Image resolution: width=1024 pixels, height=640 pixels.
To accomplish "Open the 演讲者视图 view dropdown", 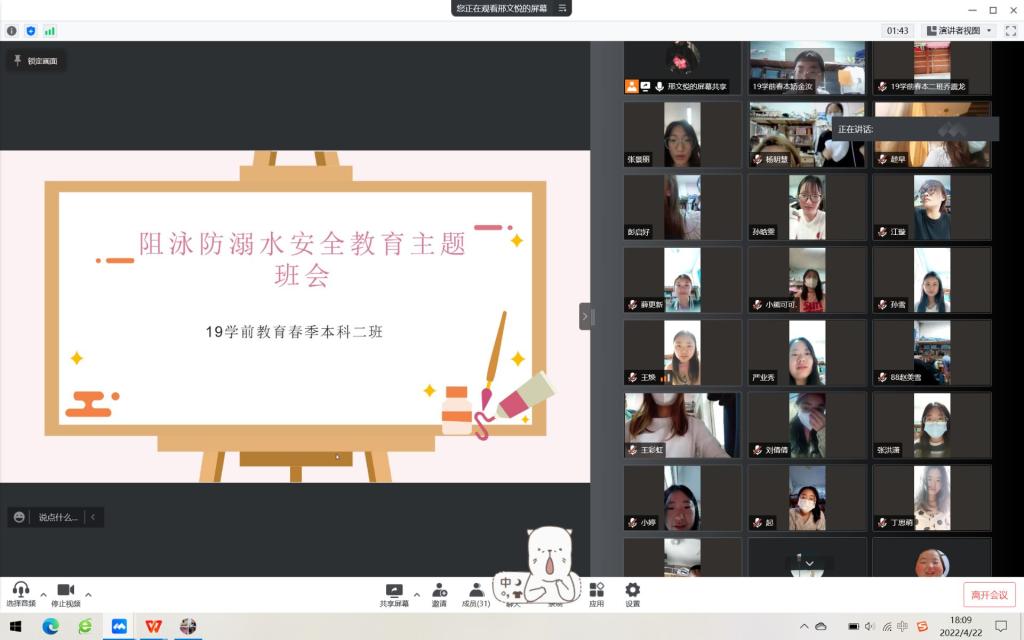I will [960, 31].
